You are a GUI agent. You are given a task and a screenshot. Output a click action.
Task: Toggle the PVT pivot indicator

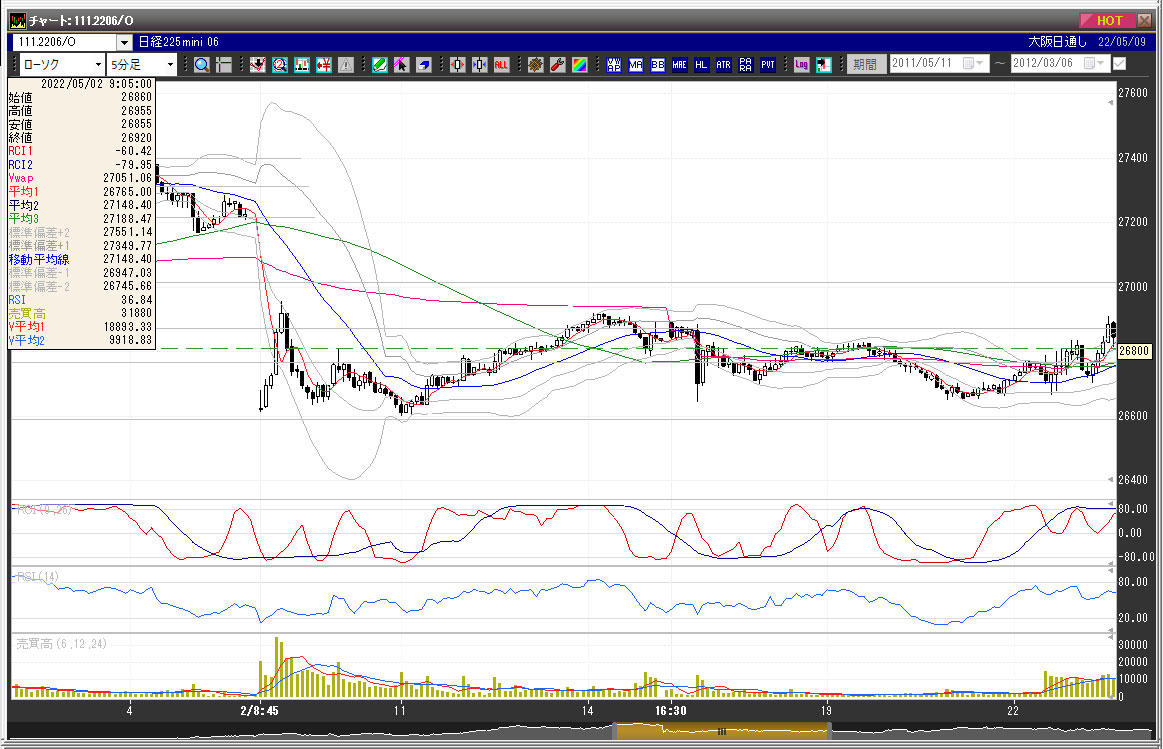coord(768,65)
